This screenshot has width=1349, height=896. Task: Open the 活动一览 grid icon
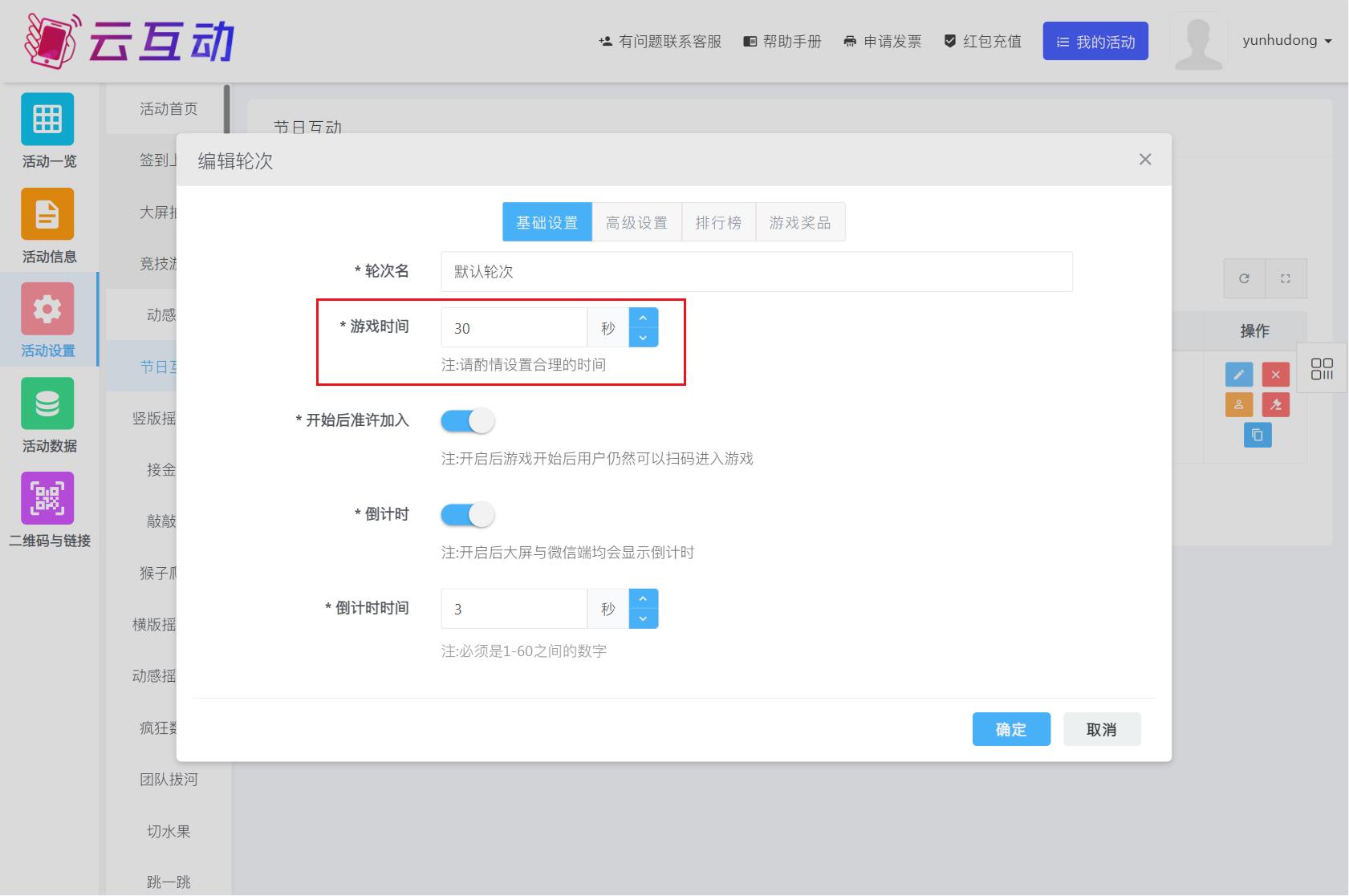[47, 120]
